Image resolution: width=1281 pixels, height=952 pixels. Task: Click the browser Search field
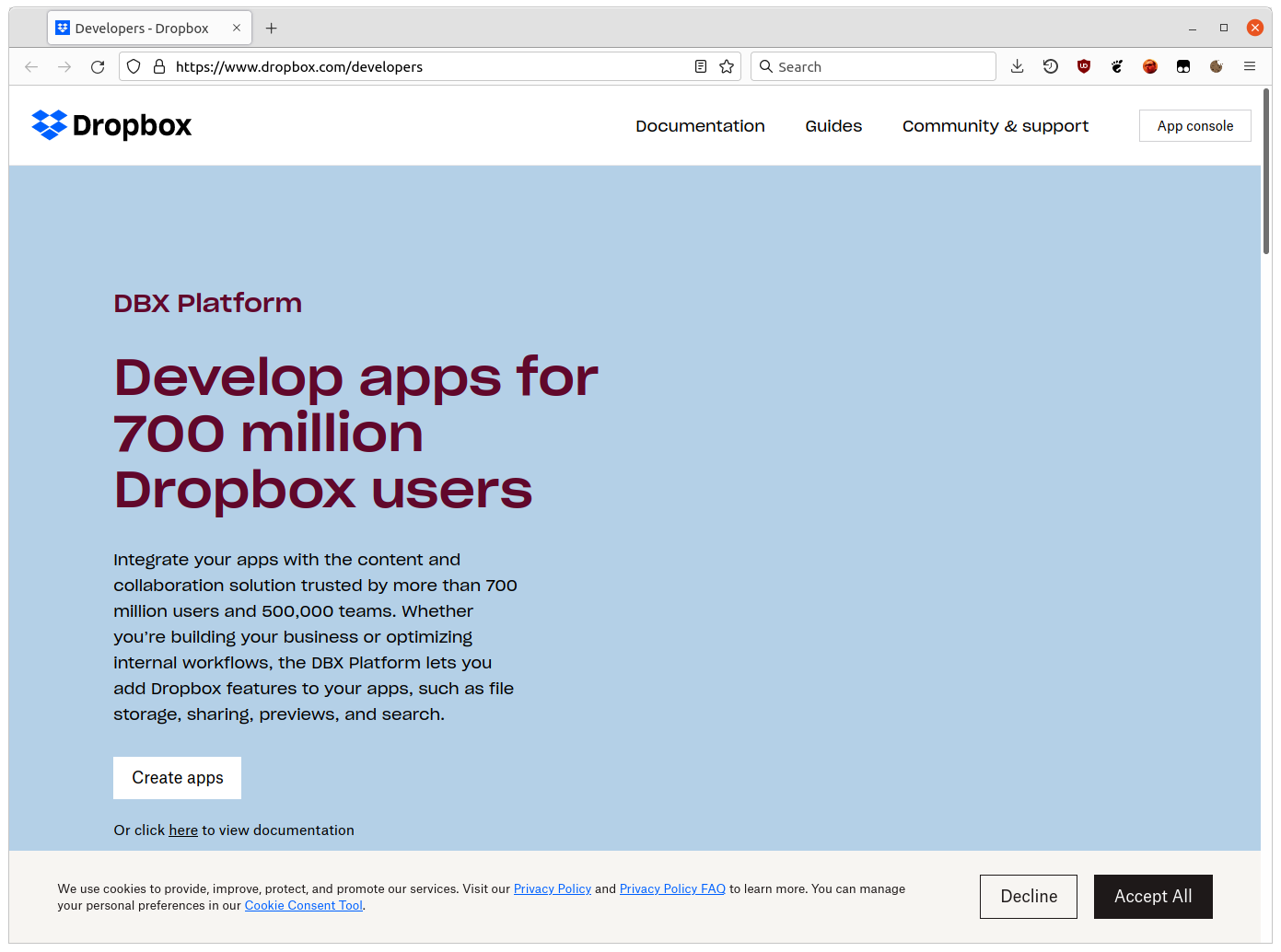873,66
